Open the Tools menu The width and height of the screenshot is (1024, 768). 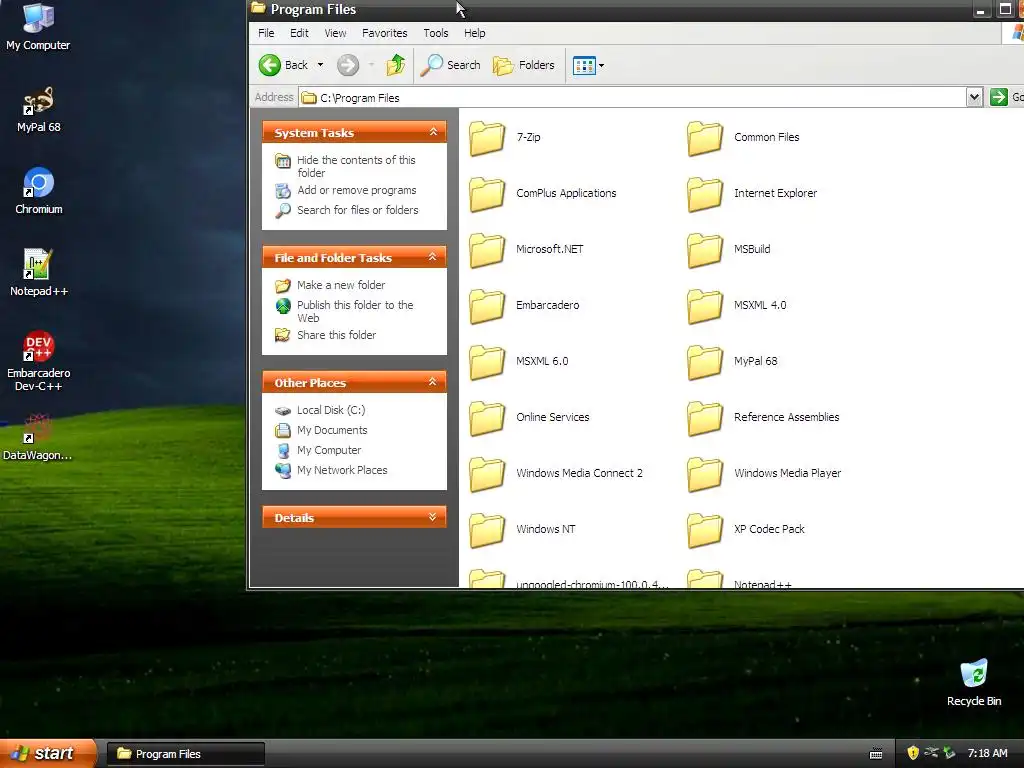pos(436,33)
